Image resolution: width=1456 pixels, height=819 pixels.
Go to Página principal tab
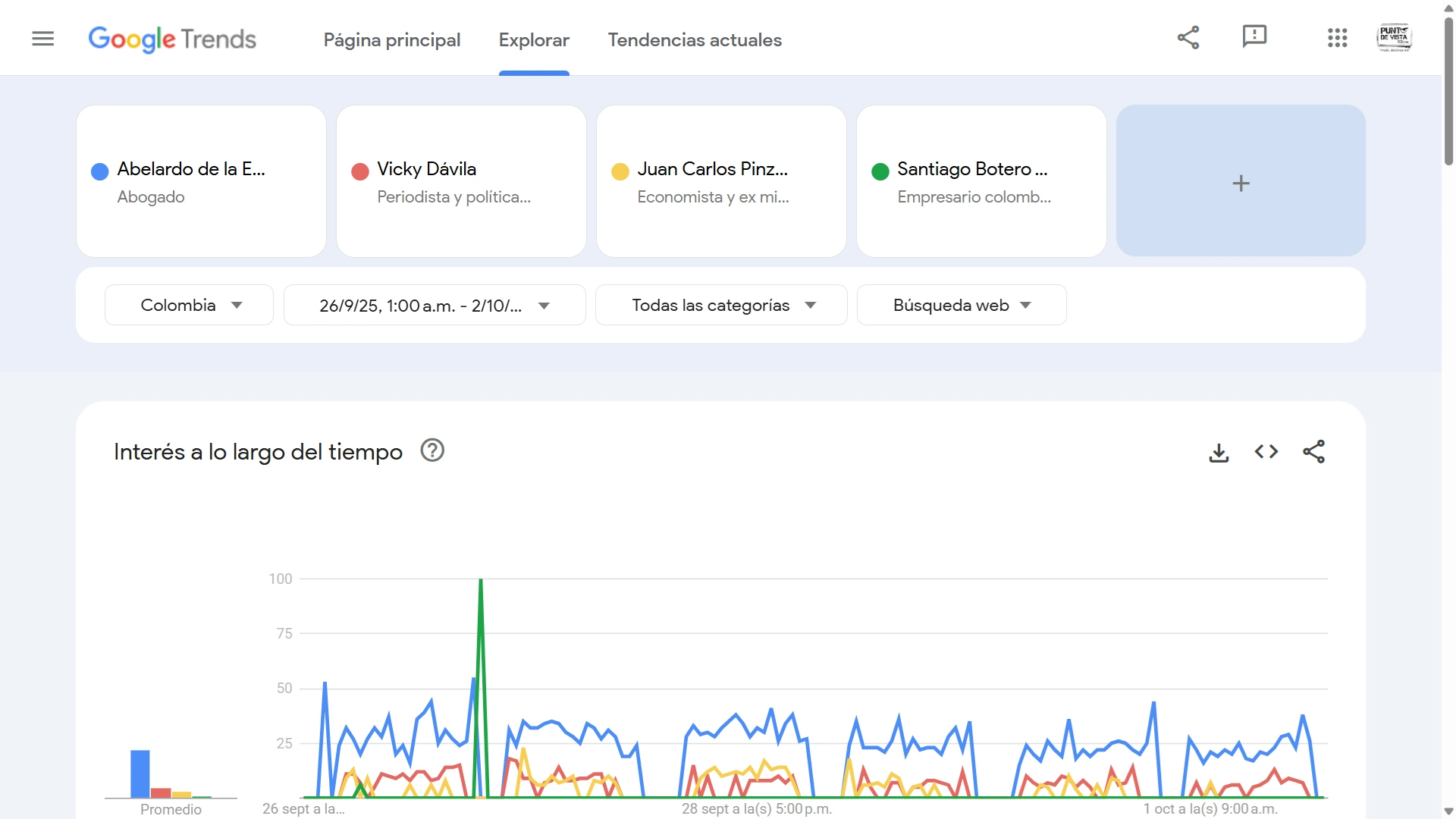[x=392, y=40]
